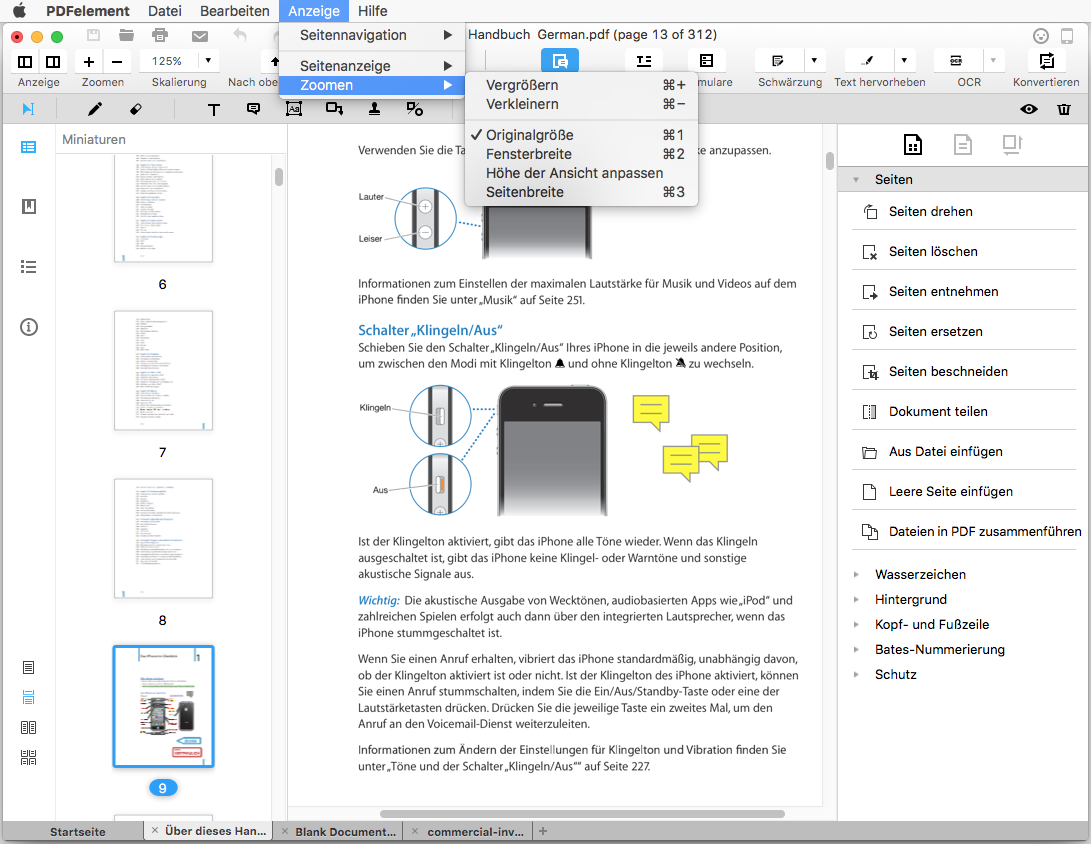This screenshot has height=844, width=1091.
Task: Open the 125% Skalierung dropdown arrow
Action: pyautogui.click(x=208, y=61)
